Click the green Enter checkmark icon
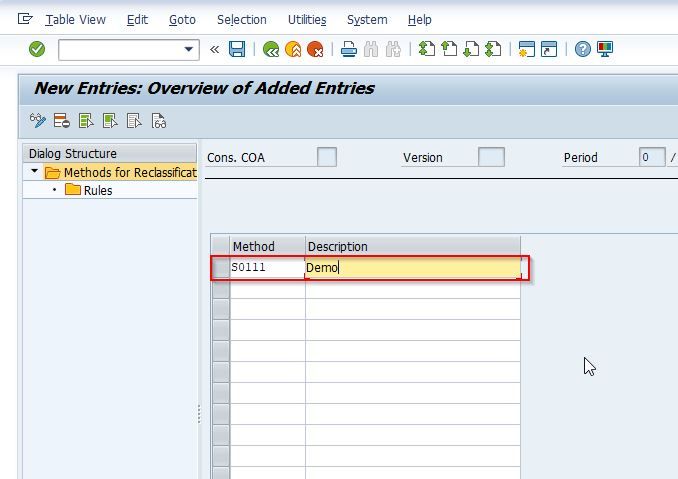 (x=37, y=49)
